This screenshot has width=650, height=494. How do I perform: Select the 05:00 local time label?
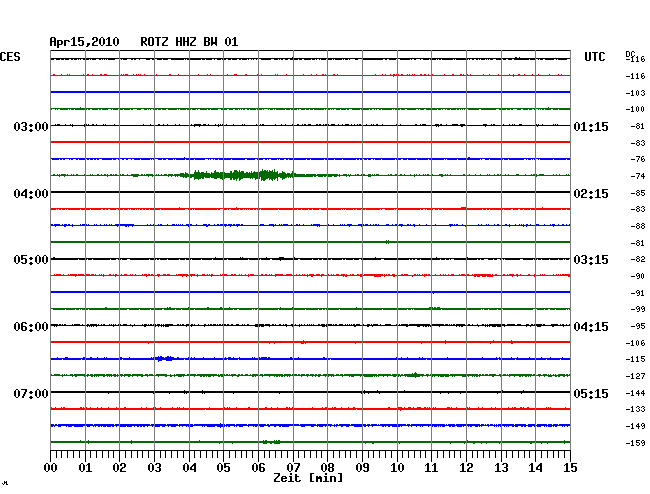(31, 260)
